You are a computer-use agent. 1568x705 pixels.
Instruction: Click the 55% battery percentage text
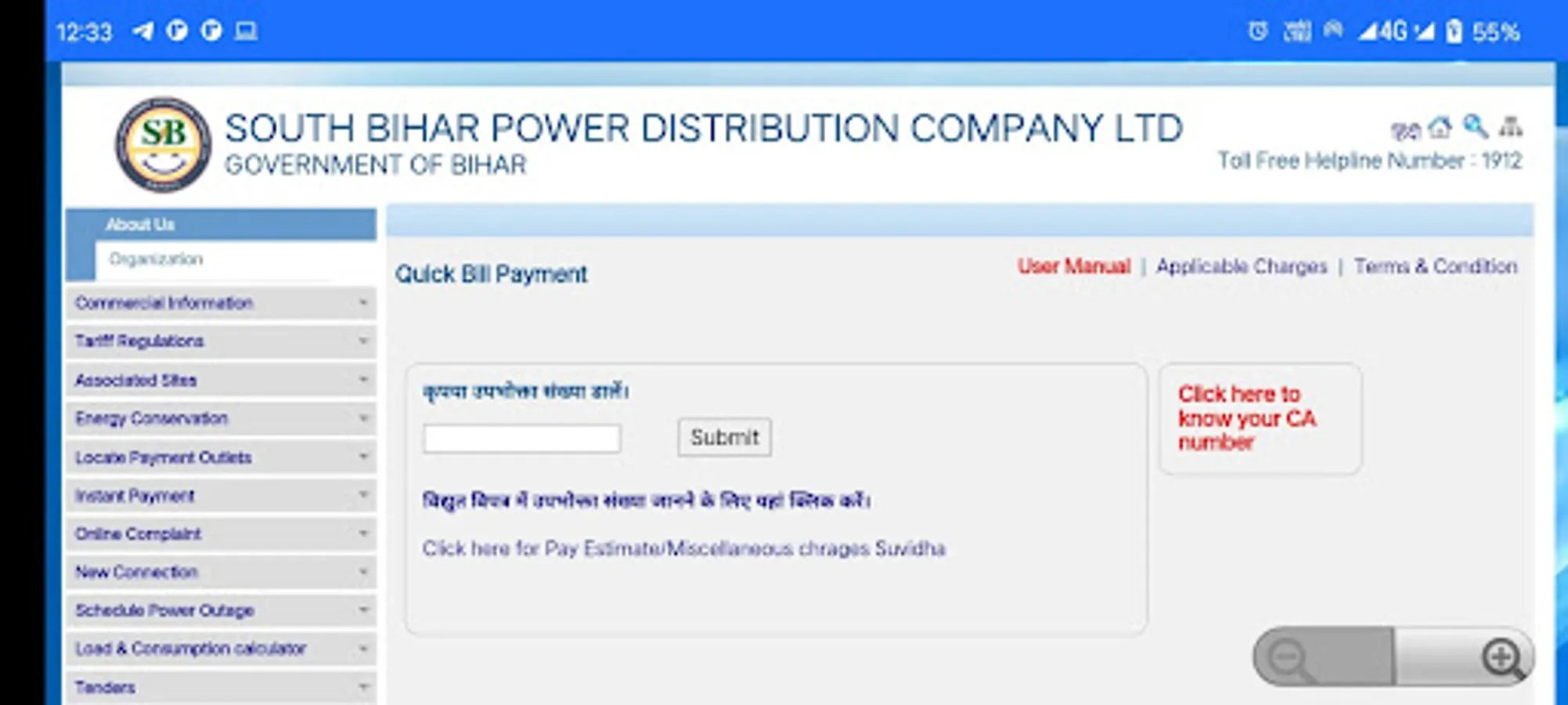[x=1496, y=32]
